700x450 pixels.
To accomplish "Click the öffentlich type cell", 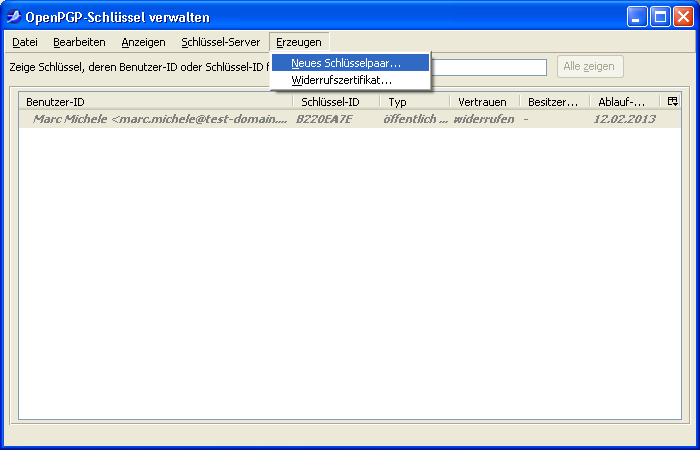I will click(x=416, y=119).
